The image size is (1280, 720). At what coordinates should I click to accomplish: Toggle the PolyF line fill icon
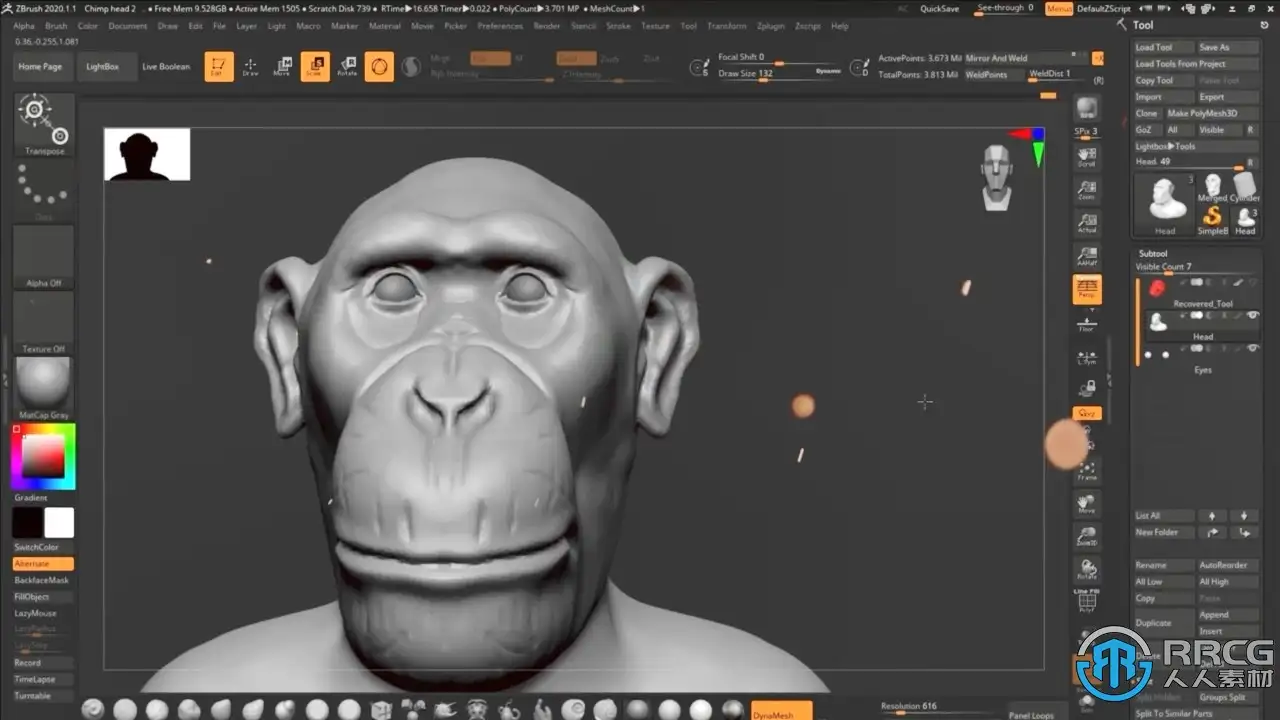(x=1087, y=601)
